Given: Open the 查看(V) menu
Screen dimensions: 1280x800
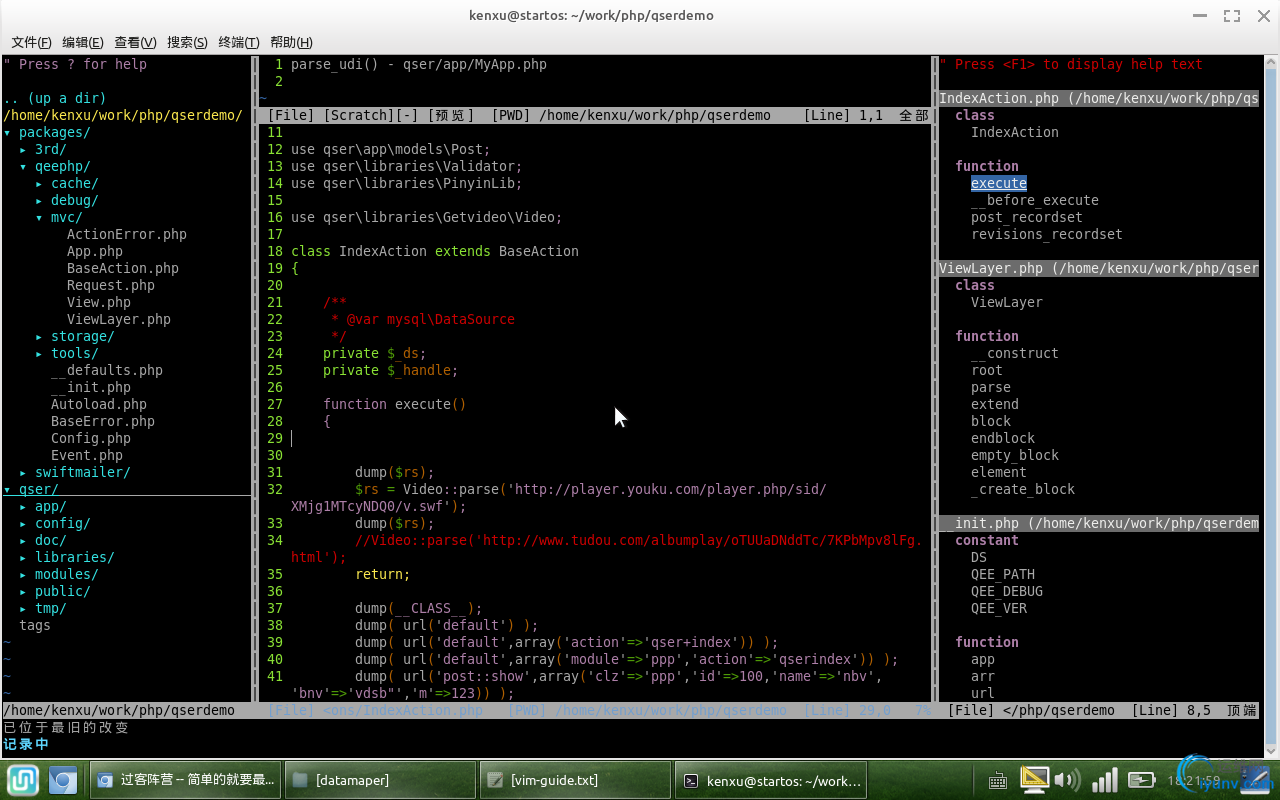Looking at the screenshot, I should tap(135, 42).
